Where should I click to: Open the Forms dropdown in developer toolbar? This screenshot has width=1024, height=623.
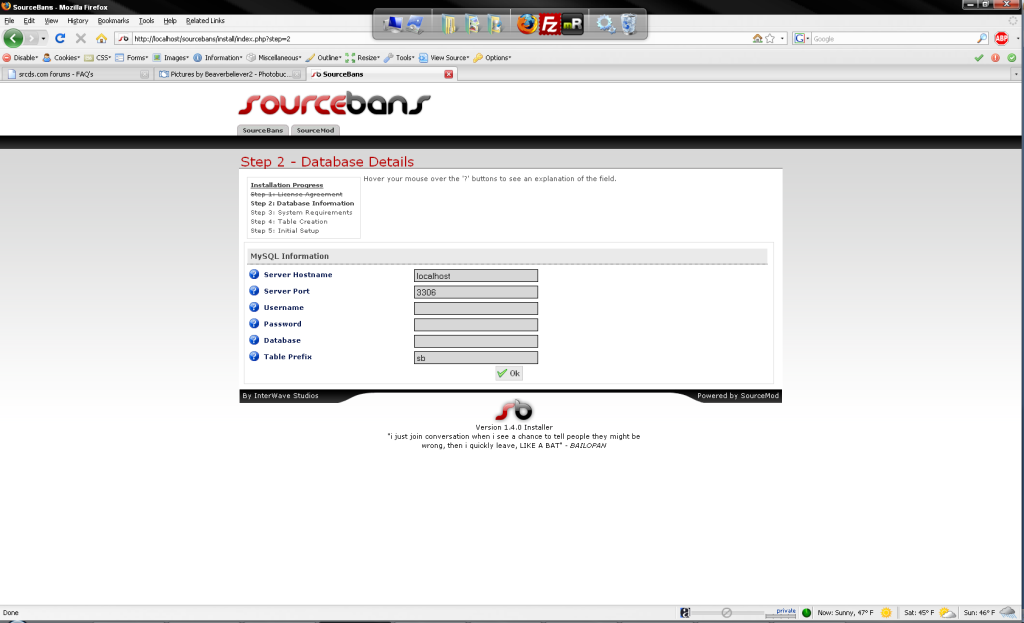[132, 57]
